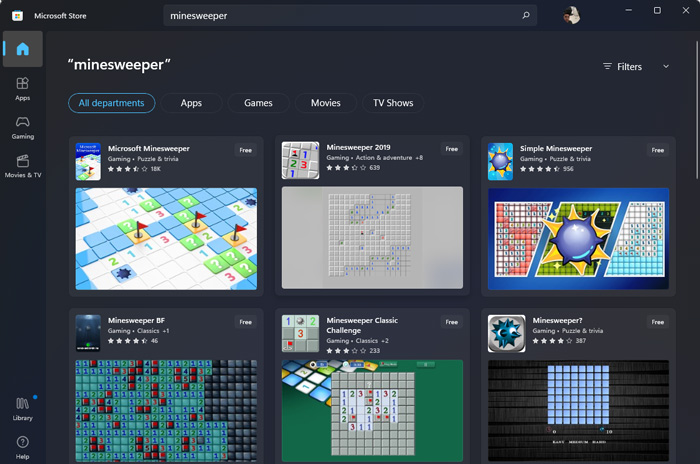Switch to the Games filter tab

[x=258, y=103]
